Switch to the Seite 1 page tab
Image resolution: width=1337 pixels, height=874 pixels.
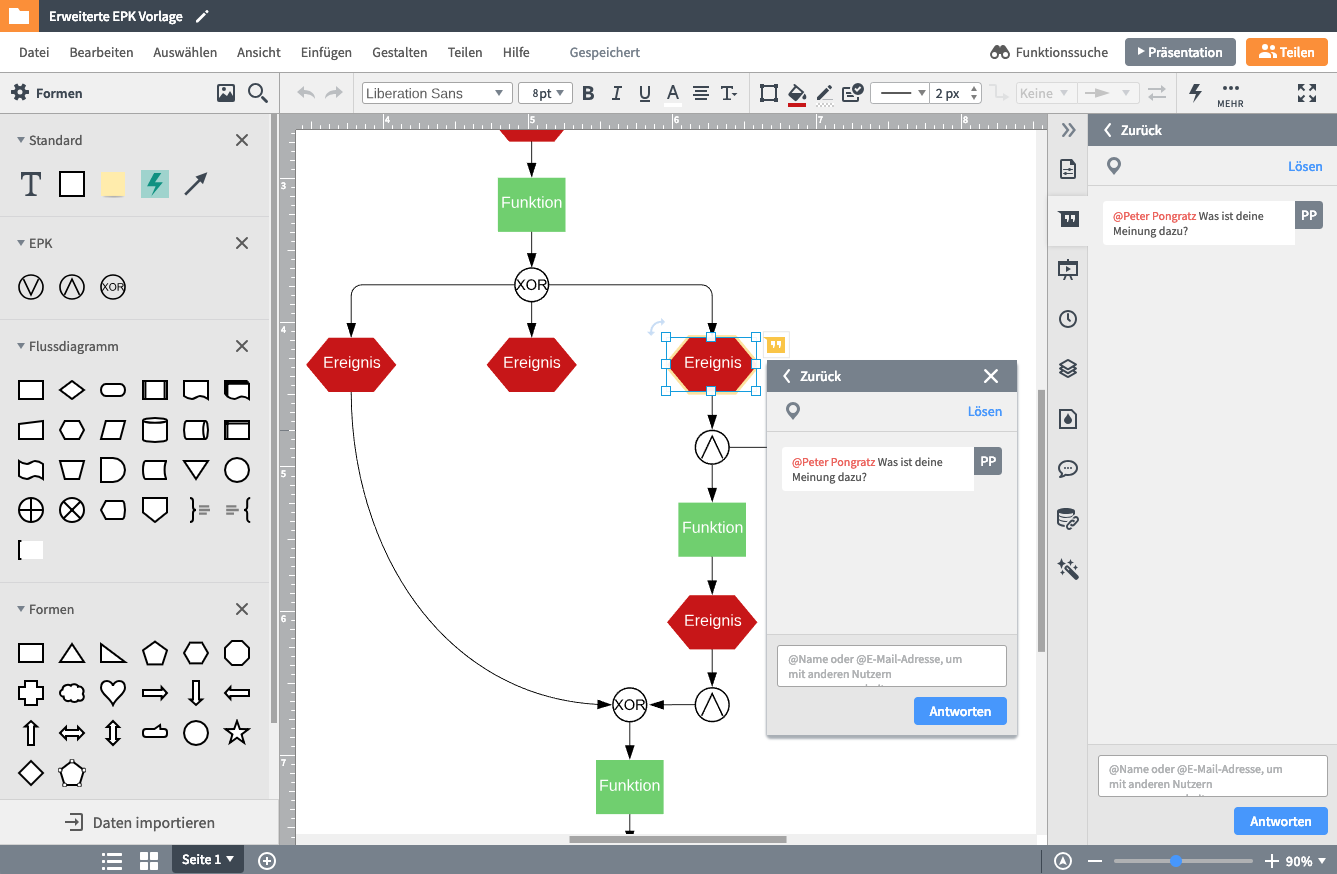tap(207, 859)
